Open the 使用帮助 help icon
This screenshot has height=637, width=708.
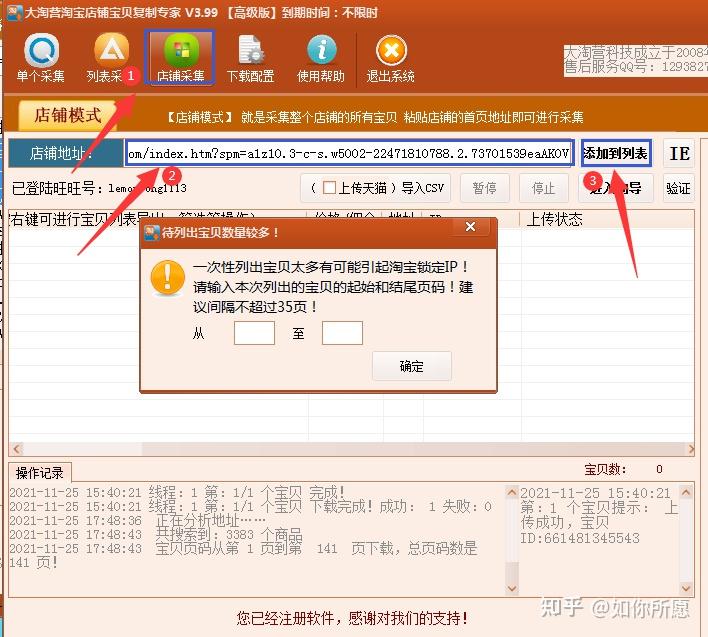click(x=320, y=58)
